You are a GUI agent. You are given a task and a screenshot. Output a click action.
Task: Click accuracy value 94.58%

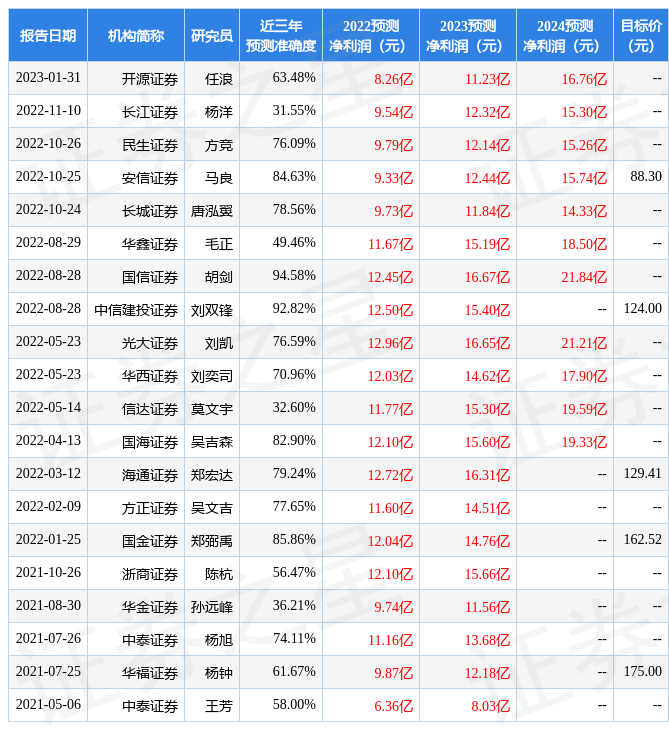294,276
